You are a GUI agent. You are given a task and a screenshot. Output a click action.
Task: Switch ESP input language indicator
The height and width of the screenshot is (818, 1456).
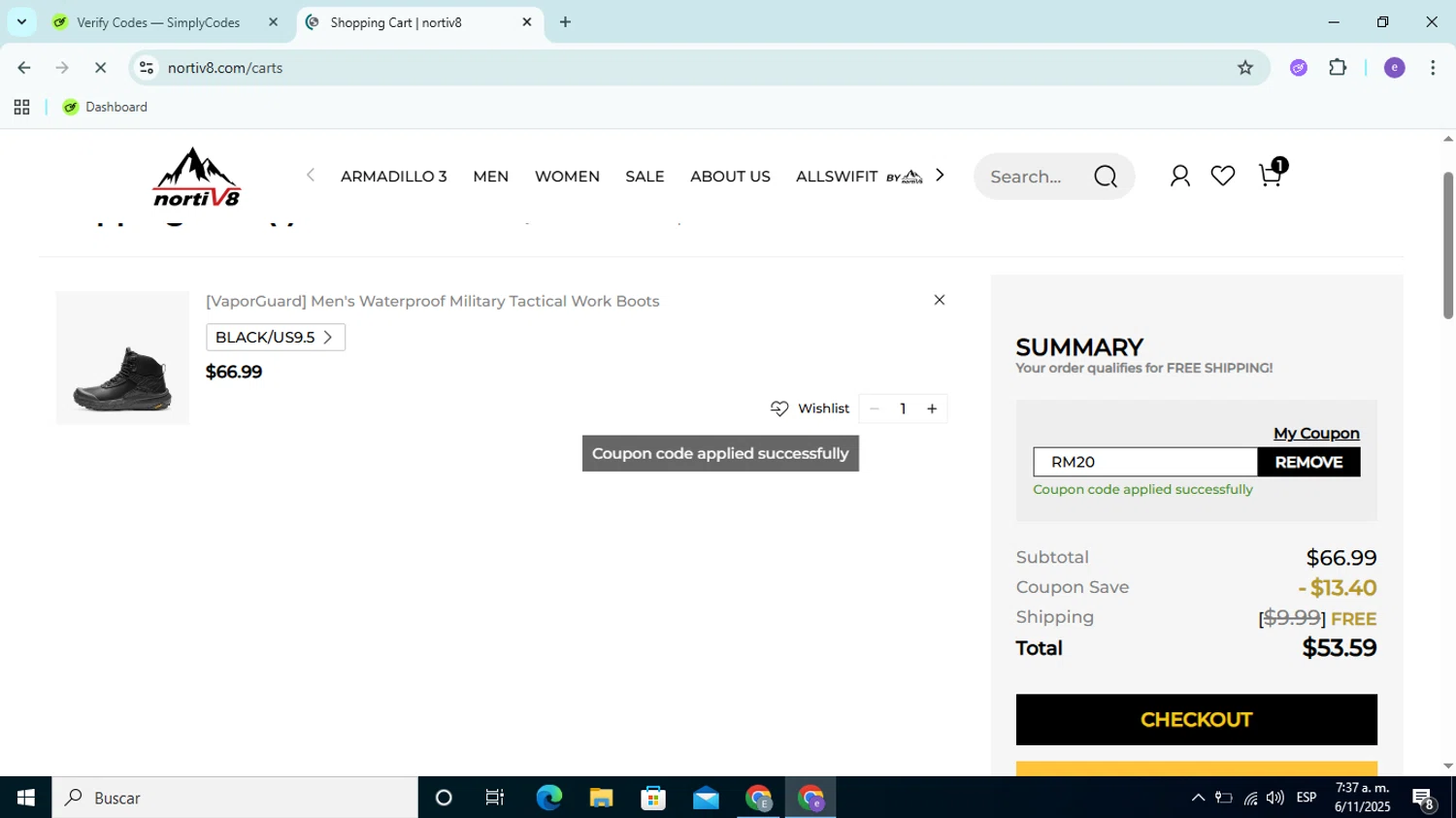[x=1307, y=798]
